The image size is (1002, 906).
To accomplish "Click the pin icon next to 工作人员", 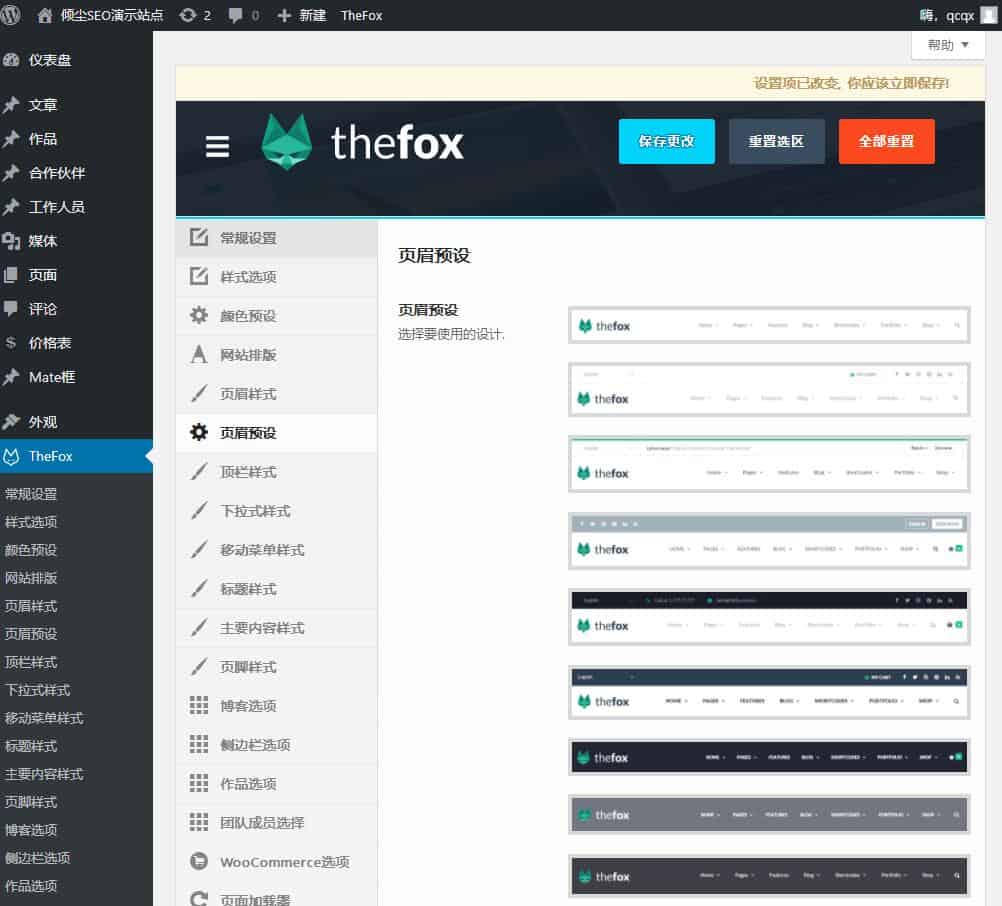I will [x=11, y=206].
